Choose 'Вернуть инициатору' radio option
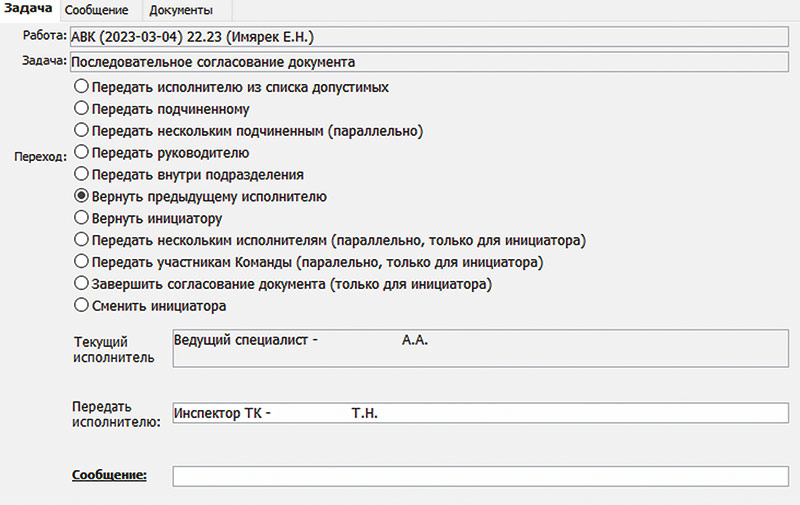Viewport: 800px width, 505px height. pos(82,218)
